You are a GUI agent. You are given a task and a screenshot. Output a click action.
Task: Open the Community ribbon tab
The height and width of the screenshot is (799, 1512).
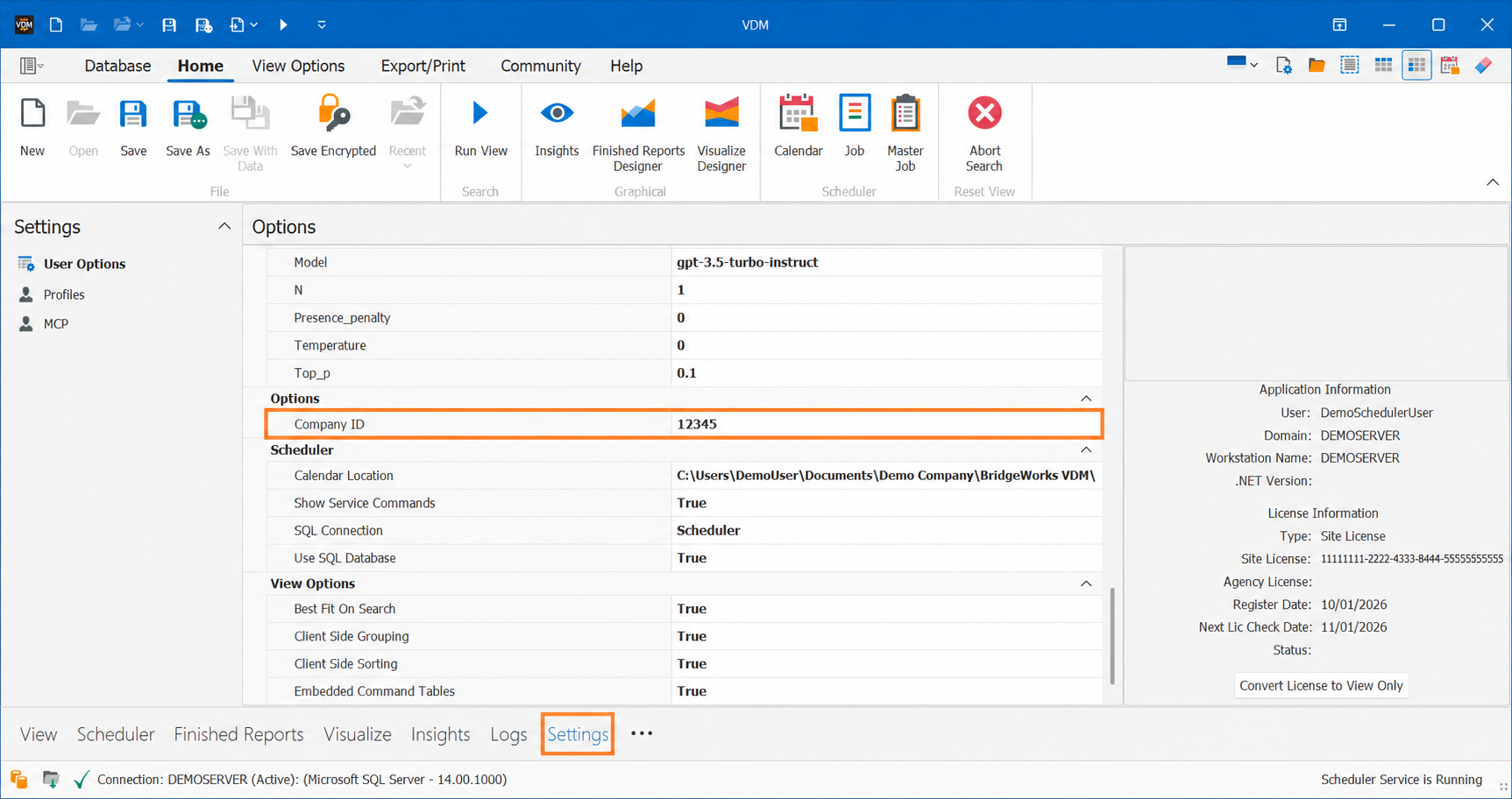click(541, 66)
